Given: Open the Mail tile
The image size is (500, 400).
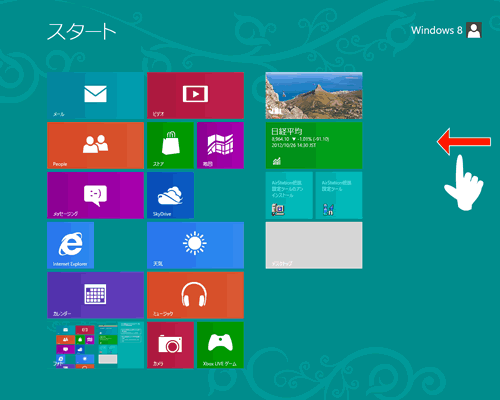Looking at the screenshot, I should pos(95,95).
